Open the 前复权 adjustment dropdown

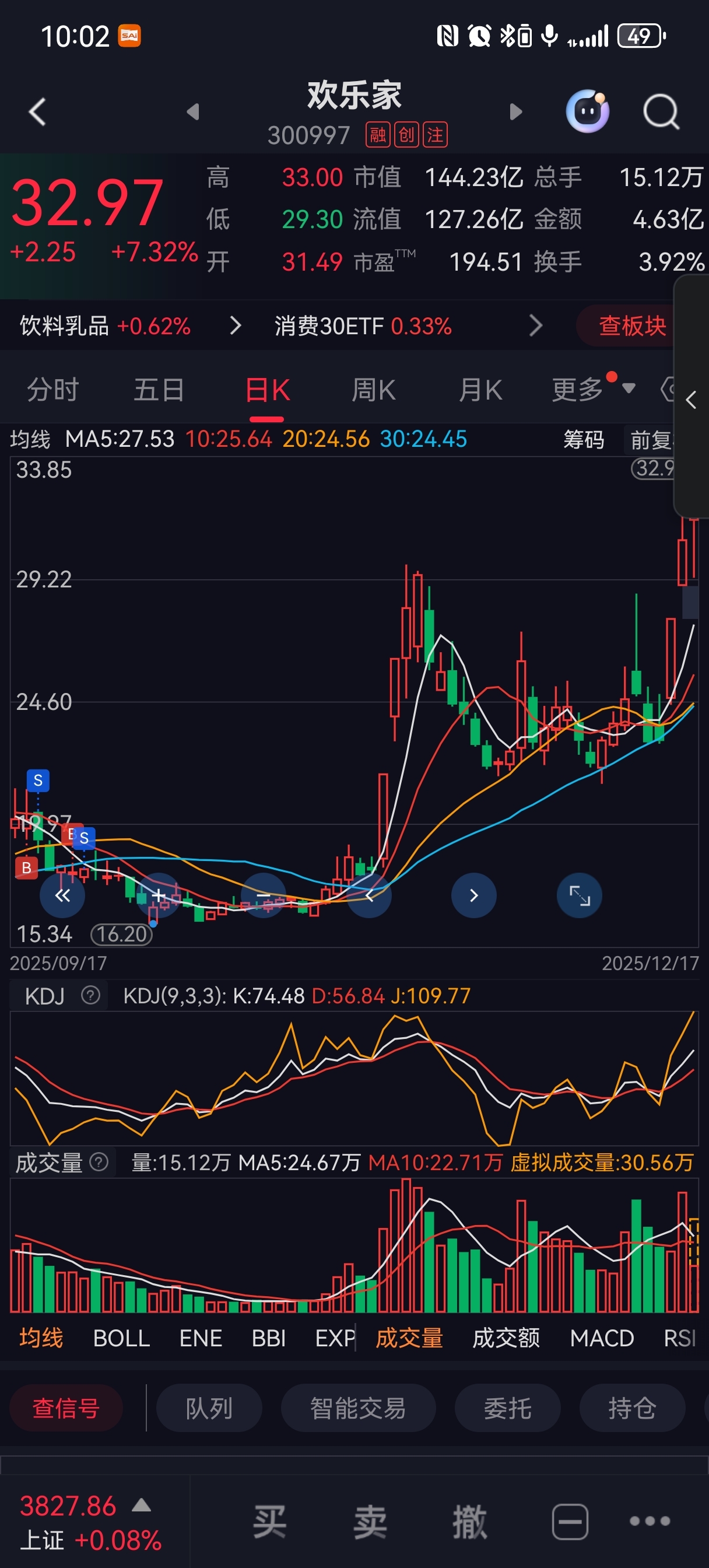click(x=650, y=439)
